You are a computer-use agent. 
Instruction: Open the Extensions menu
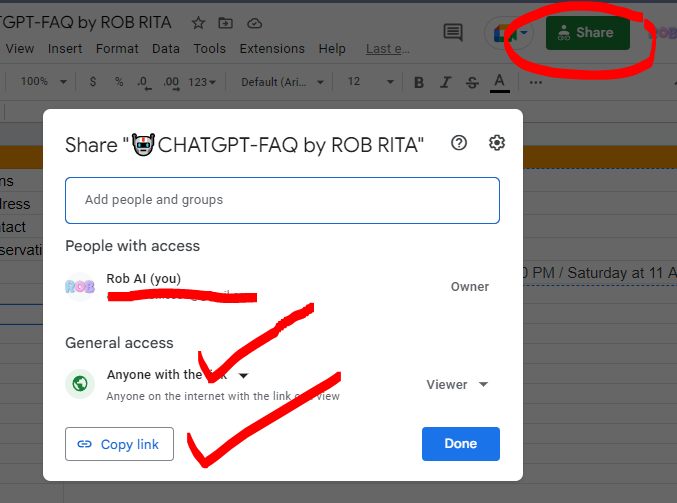[x=272, y=49]
